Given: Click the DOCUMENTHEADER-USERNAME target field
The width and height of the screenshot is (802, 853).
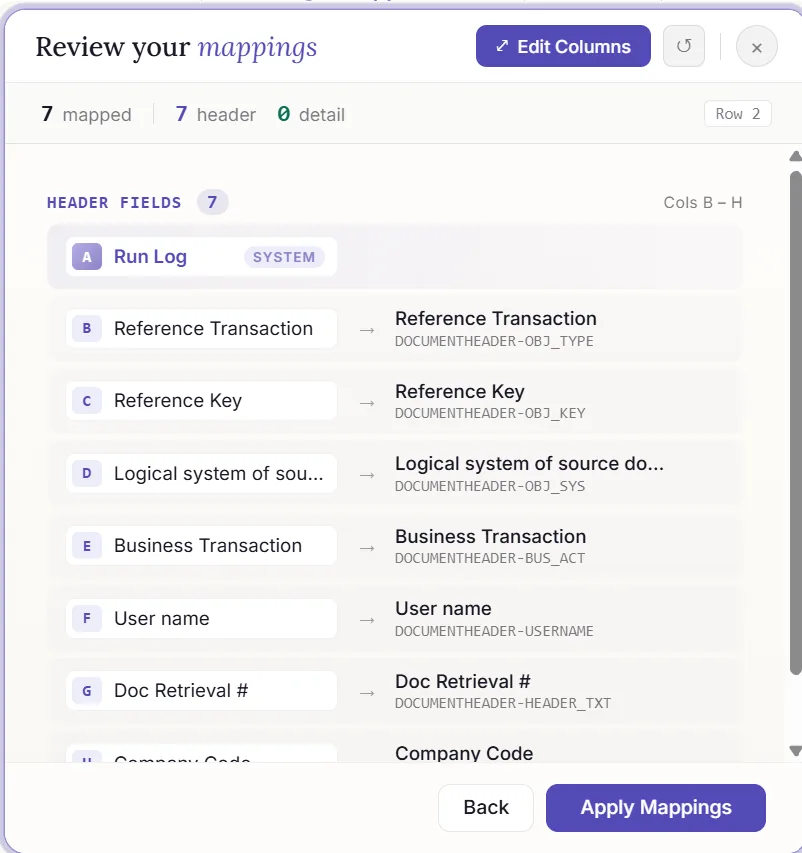Looking at the screenshot, I should point(494,631).
